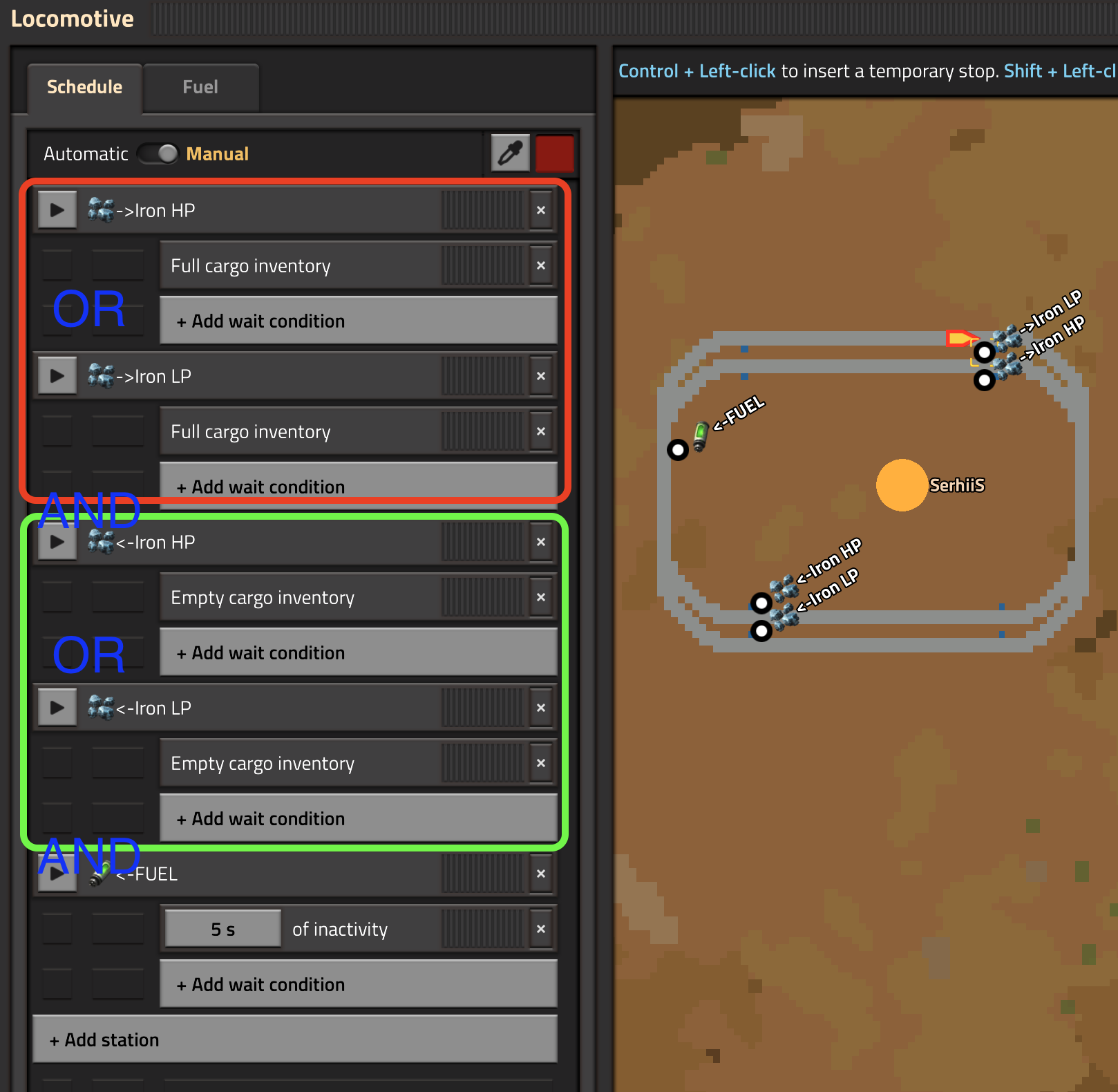Click grip handle of 5 s inactivity row
Viewport: 1118px width, 1092px height.
click(482, 929)
